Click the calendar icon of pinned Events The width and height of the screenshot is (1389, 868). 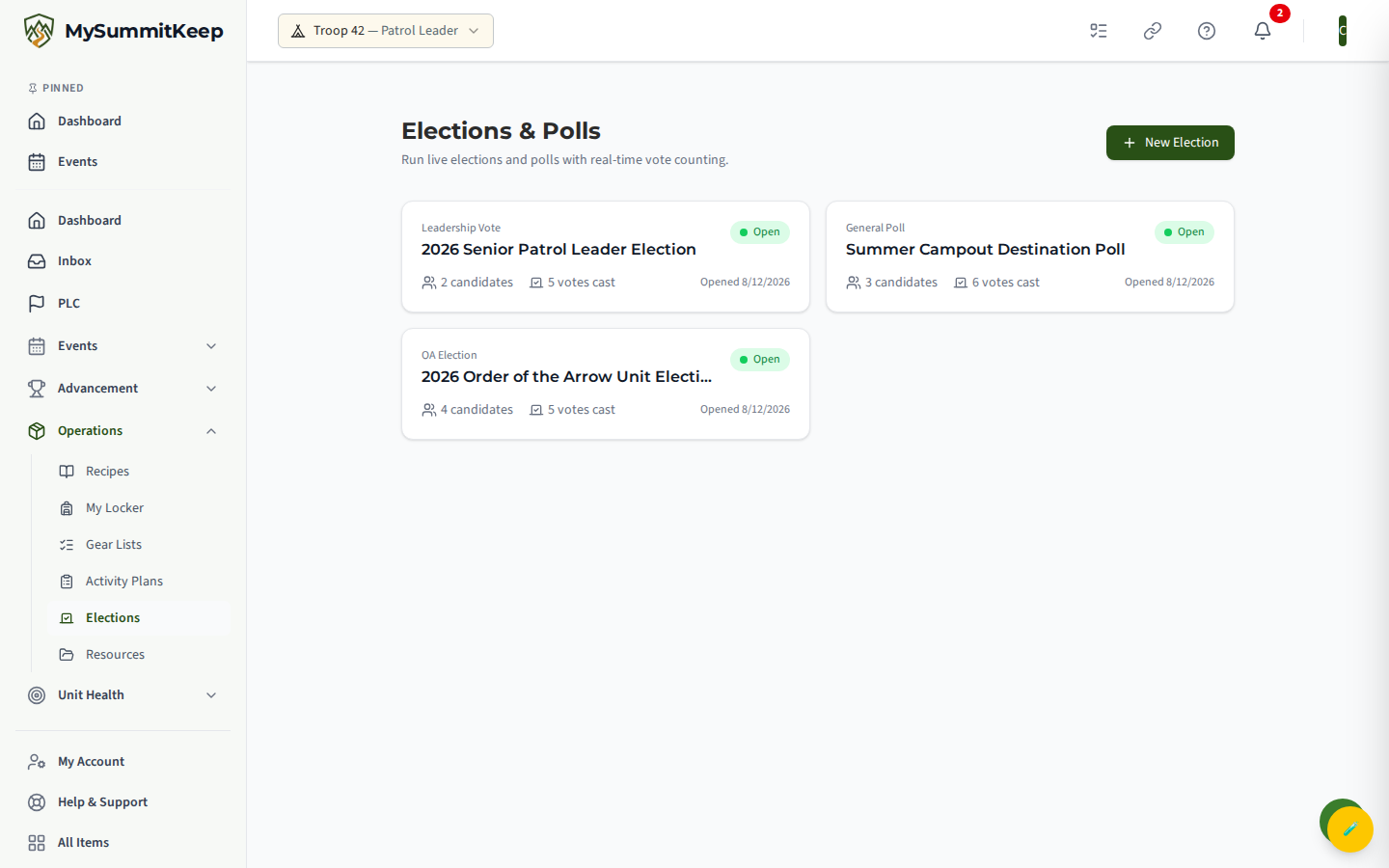tap(37, 162)
